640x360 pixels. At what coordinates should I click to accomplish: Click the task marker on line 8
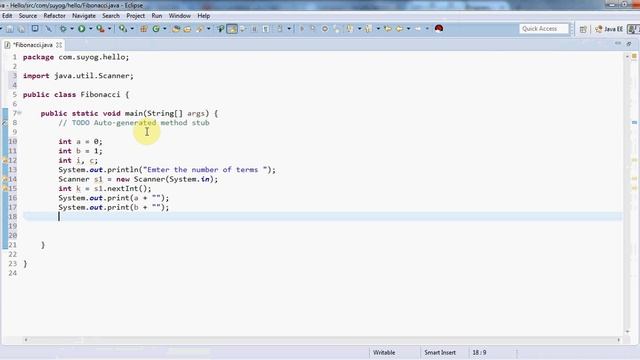point(5,123)
